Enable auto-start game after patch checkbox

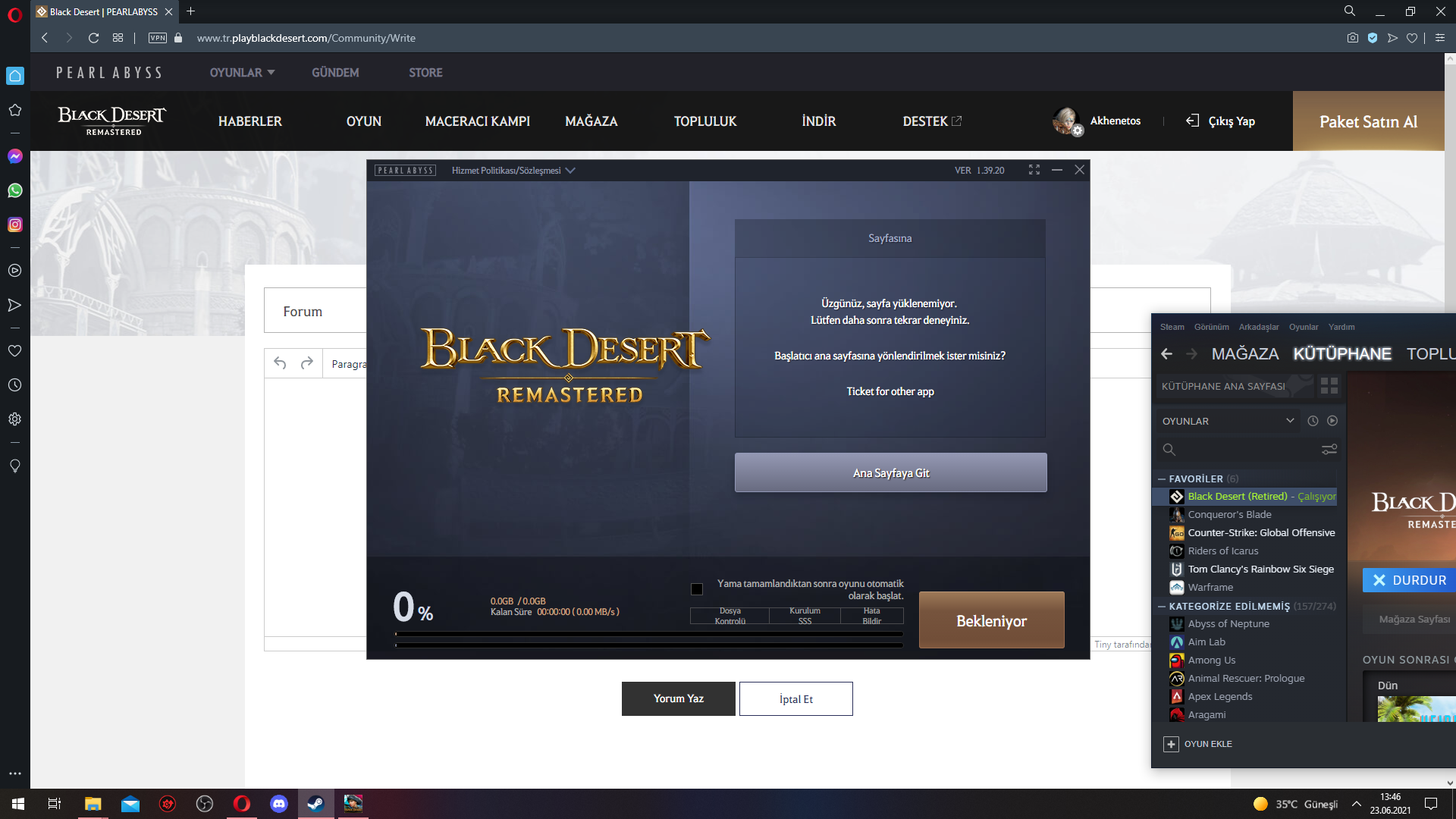[697, 589]
